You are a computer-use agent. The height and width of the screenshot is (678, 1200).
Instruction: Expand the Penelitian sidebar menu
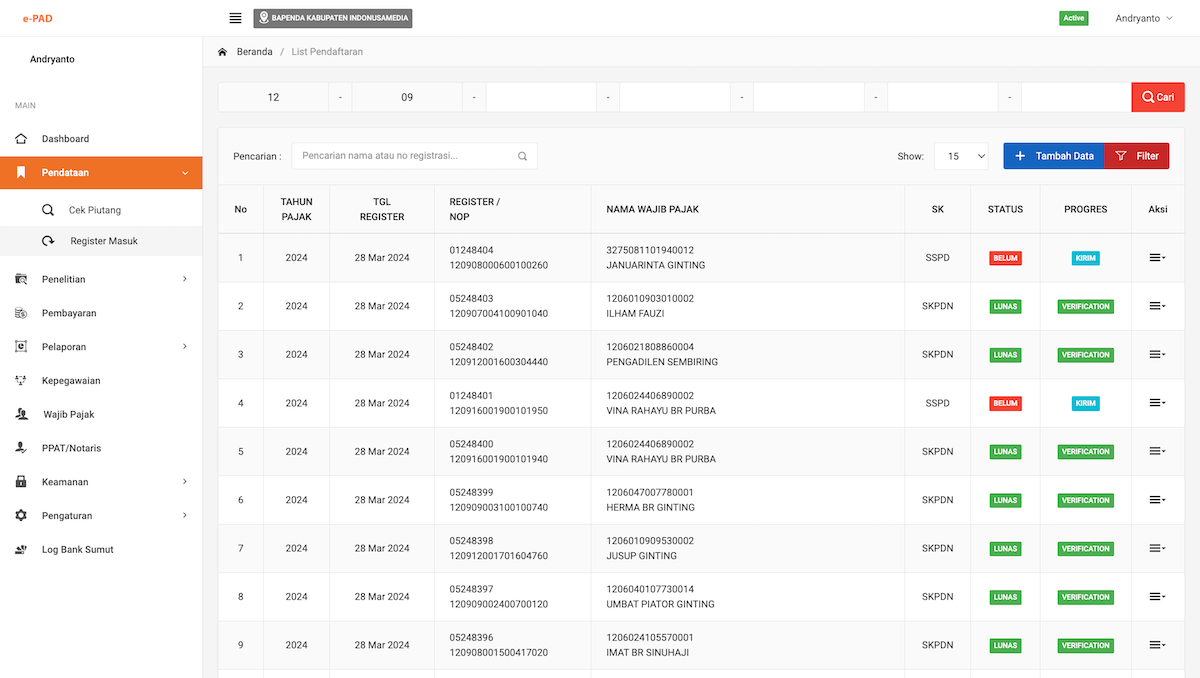click(100, 279)
